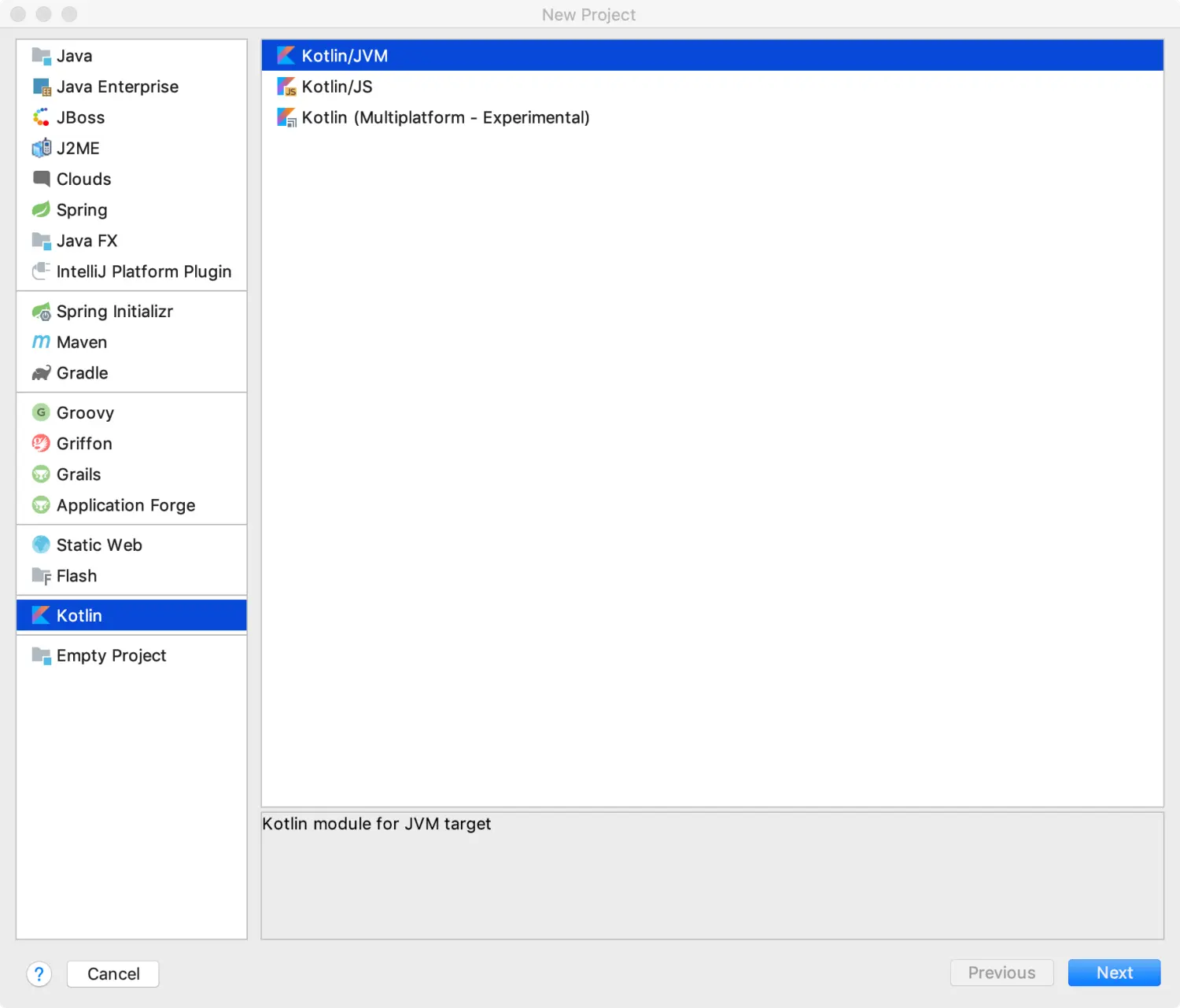Click the Java FX folder icon

coord(41,241)
